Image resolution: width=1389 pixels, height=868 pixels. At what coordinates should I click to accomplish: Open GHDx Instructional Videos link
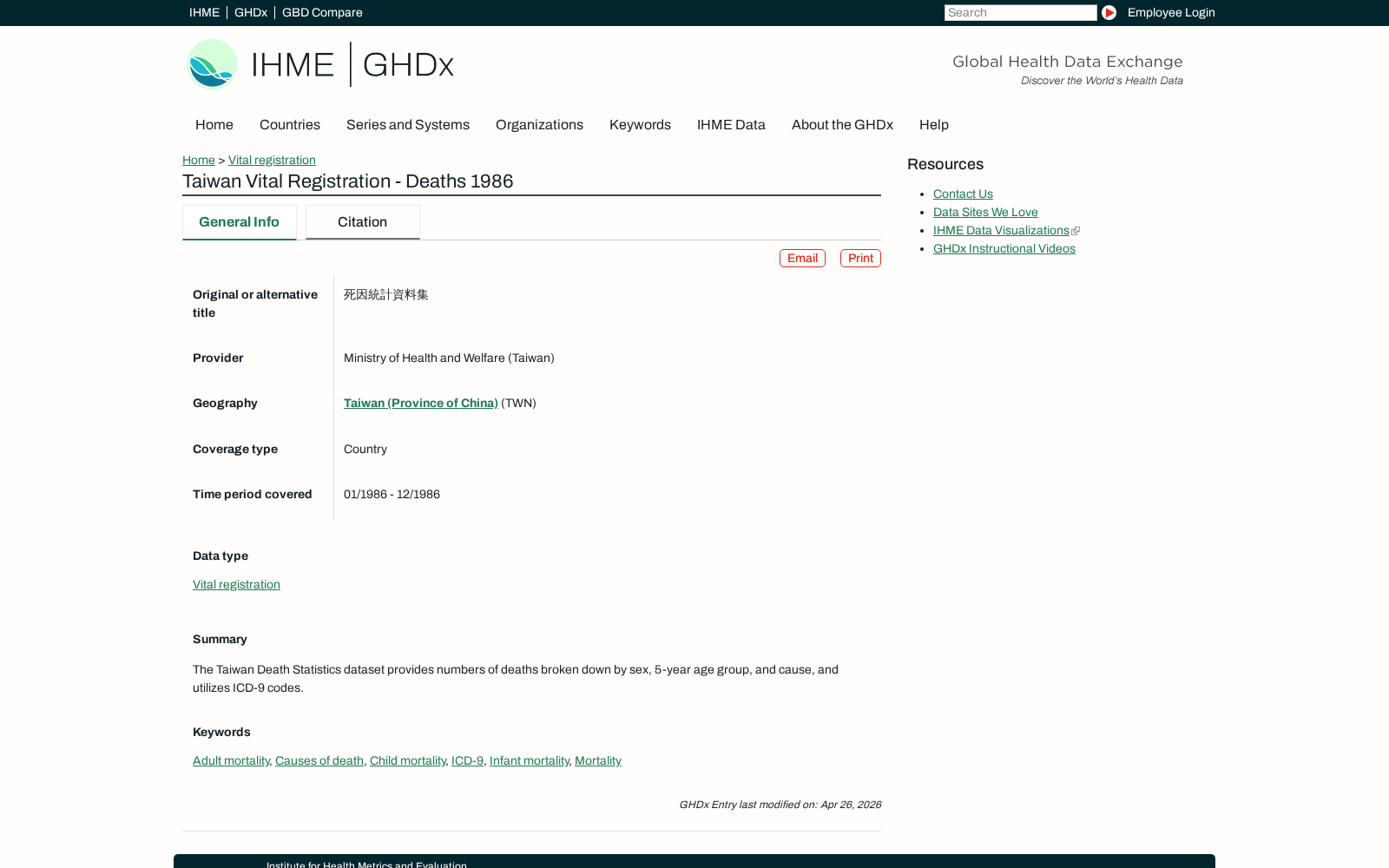tap(1004, 249)
